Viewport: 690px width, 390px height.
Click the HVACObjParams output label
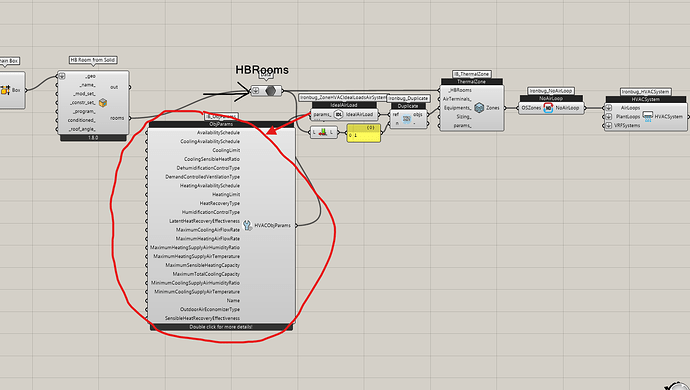click(272, 225)
